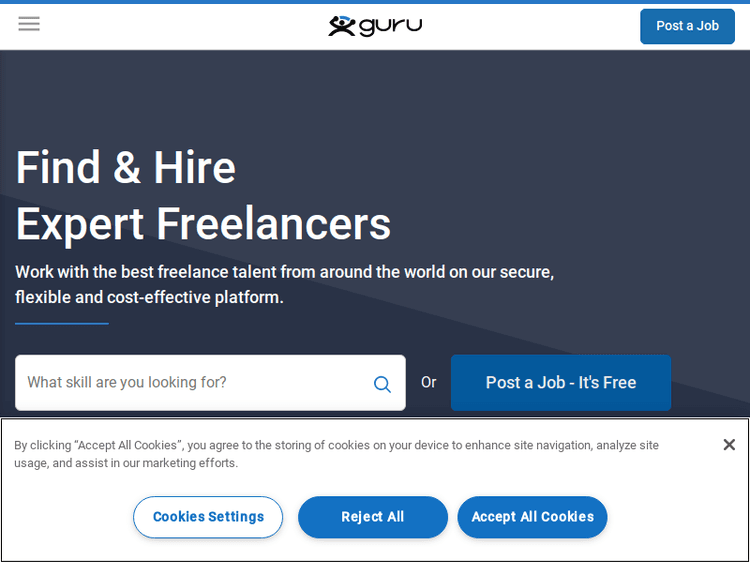
Task: Click Post a Job - It's Free
Action: (x=560, y=383)
